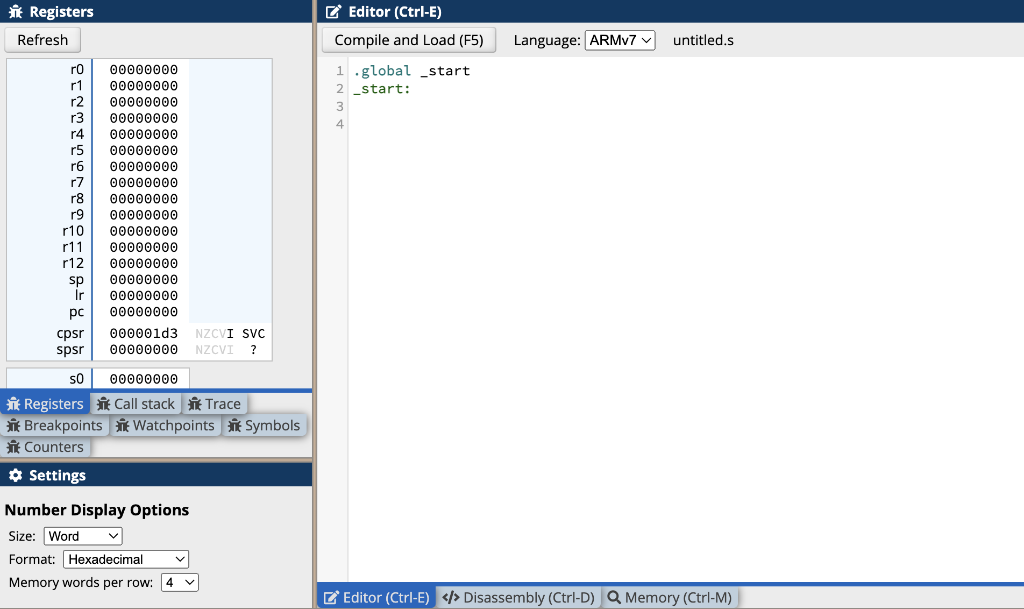Viewport: 1024px width, 609px height.
Task: Click line 2 containing _start label
Action: tap(380, 88)
